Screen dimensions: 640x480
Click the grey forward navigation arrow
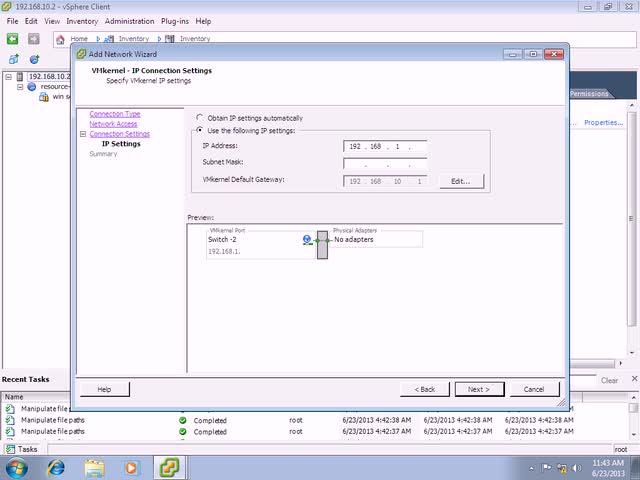pos(33,39)
